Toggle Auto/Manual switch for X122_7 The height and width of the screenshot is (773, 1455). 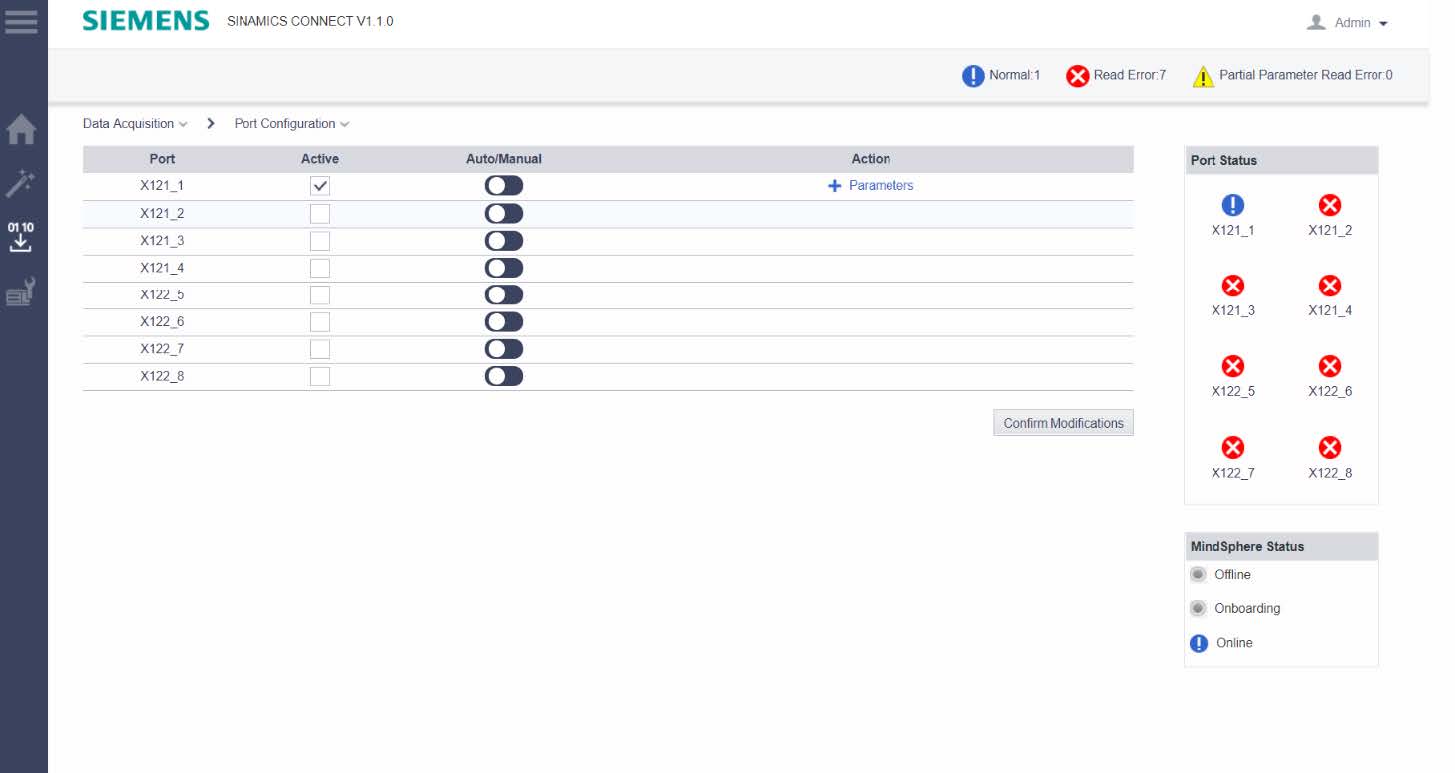point(504,349)
